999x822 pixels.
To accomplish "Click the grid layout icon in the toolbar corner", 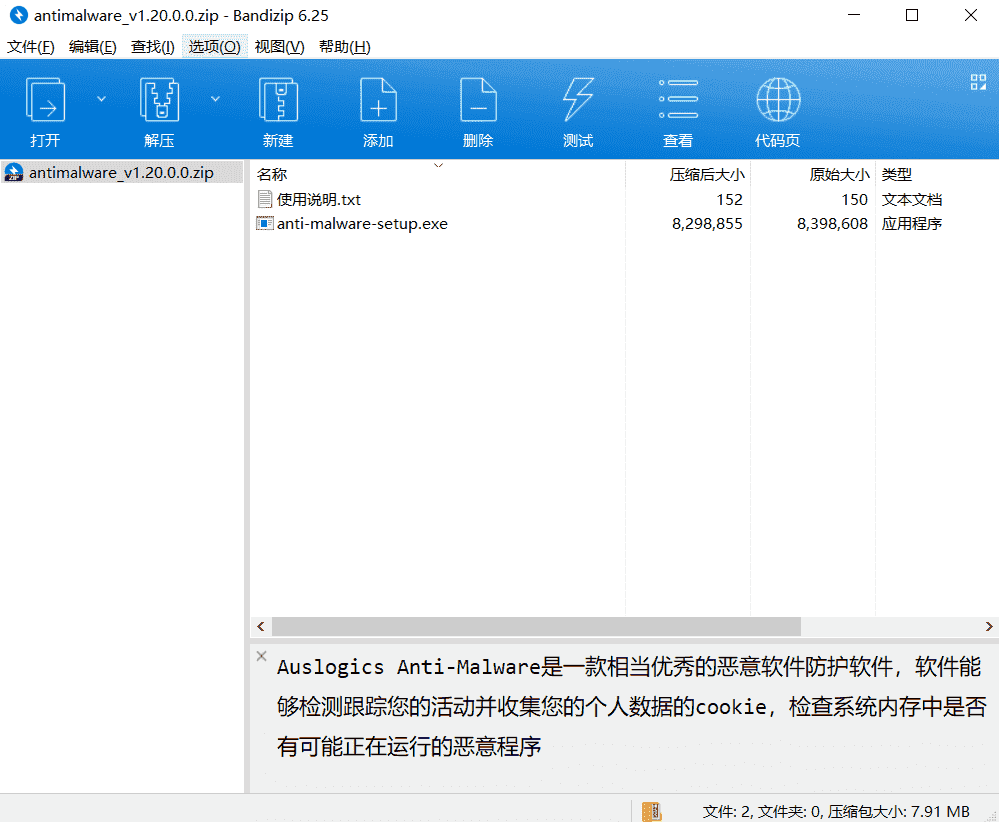I will 978,82.
